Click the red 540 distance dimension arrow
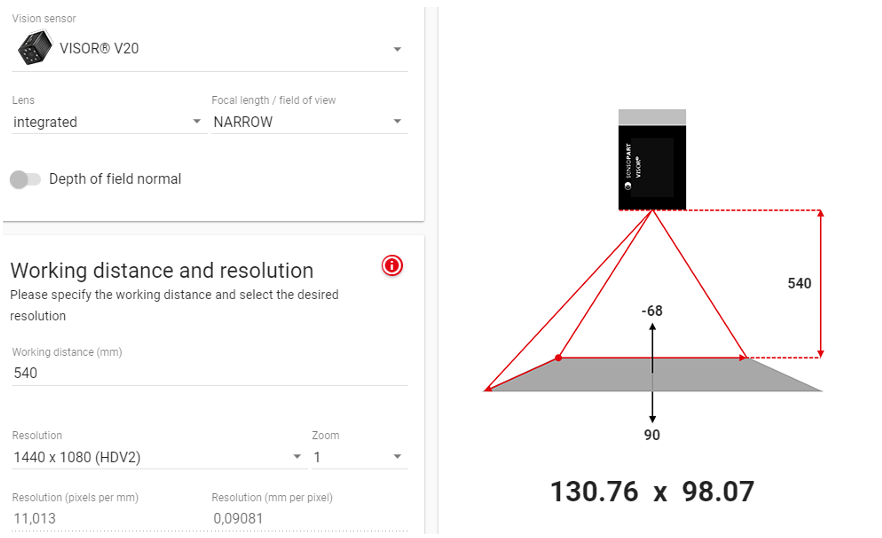 (x=821, y=284)
